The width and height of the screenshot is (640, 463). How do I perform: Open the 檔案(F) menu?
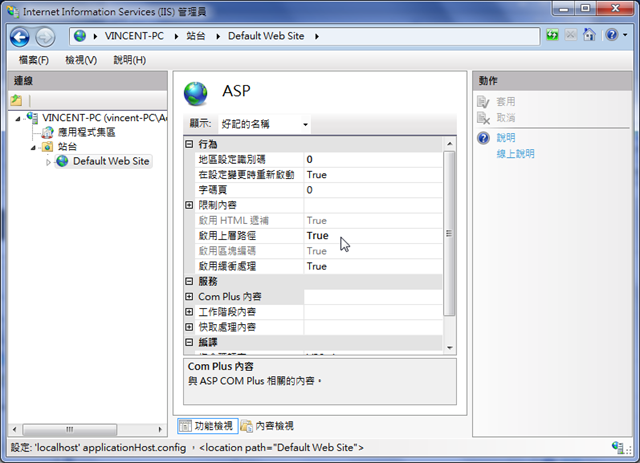tap(33, 60)
